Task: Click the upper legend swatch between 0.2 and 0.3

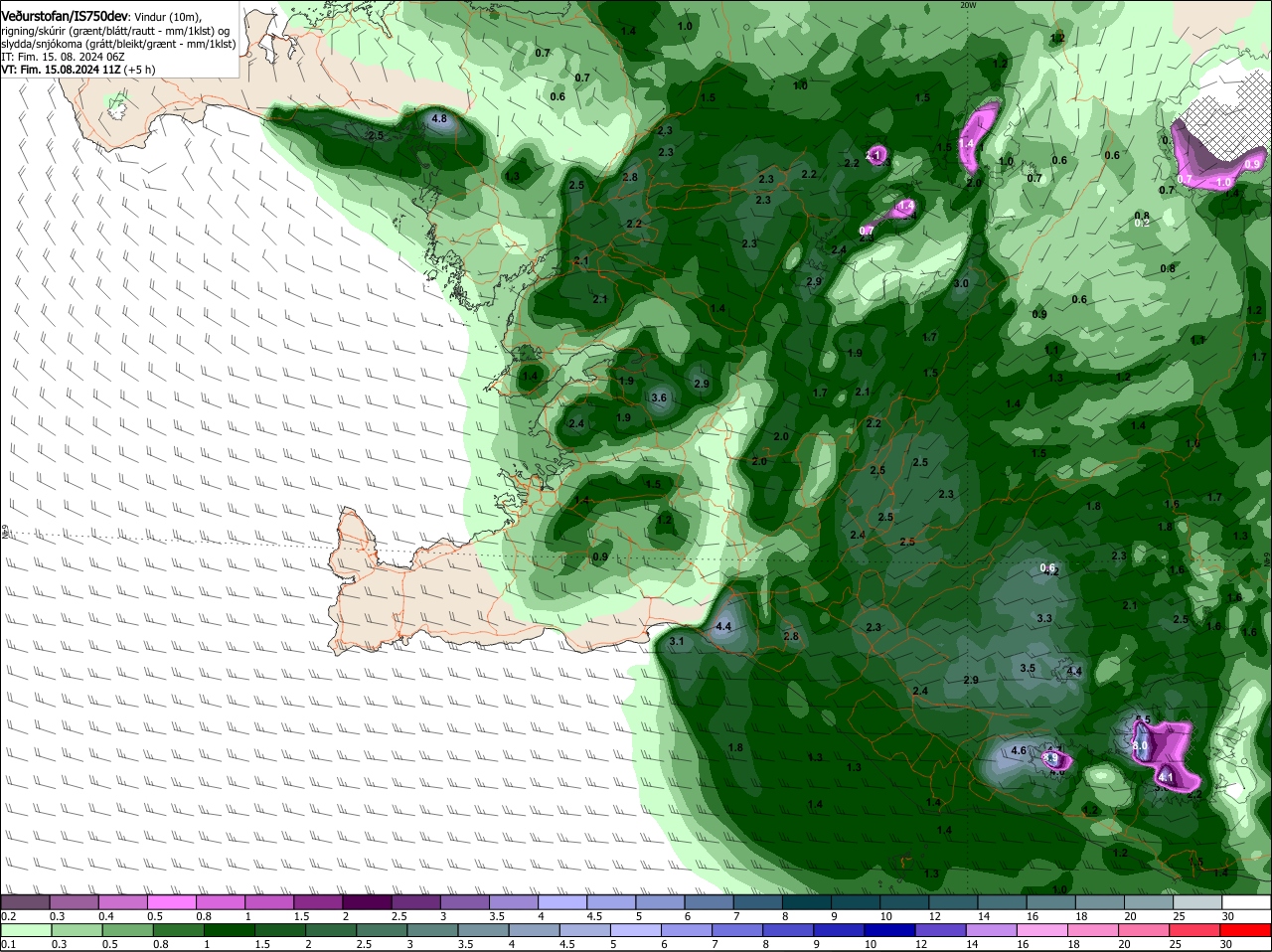Action: pyautogui.click(x=24, y=902)
